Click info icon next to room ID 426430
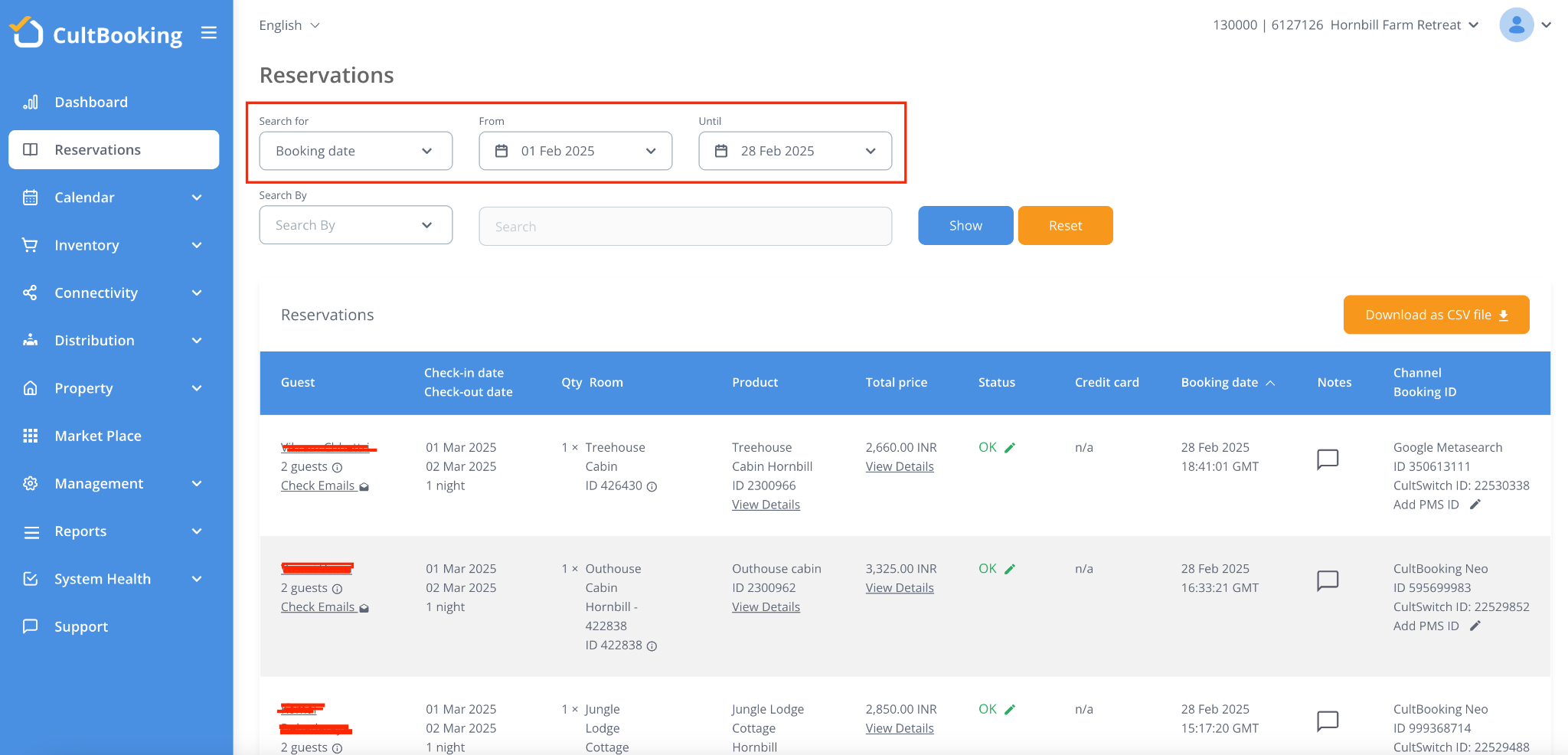Image resolution: width=1568 pixels, height=755 pixels. point(652,486)
